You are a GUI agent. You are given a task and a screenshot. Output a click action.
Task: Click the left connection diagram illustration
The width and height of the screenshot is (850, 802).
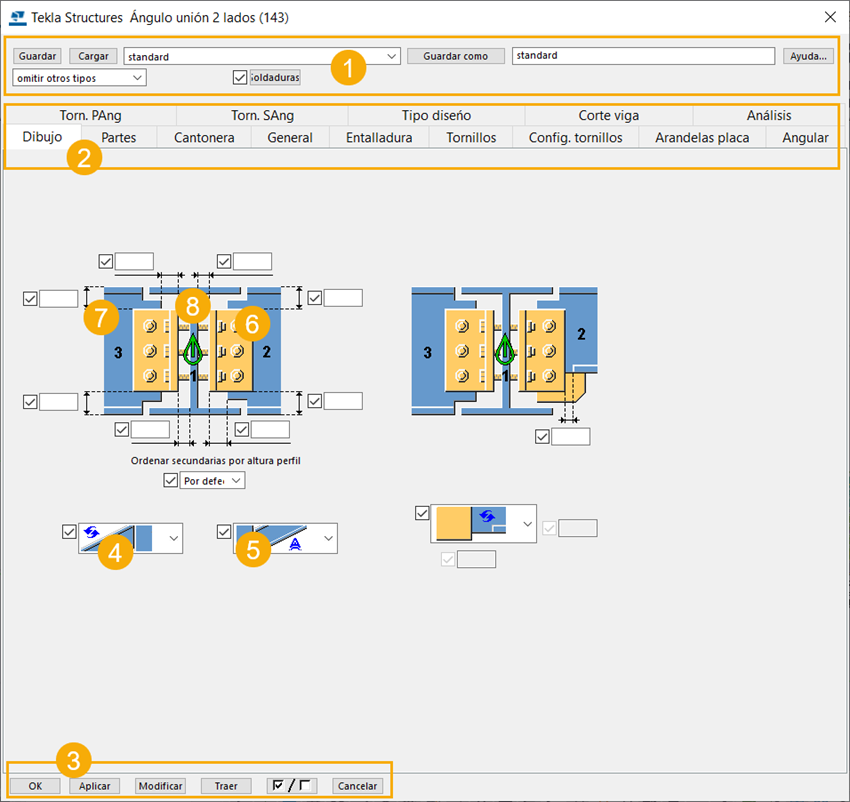[193, 351]
